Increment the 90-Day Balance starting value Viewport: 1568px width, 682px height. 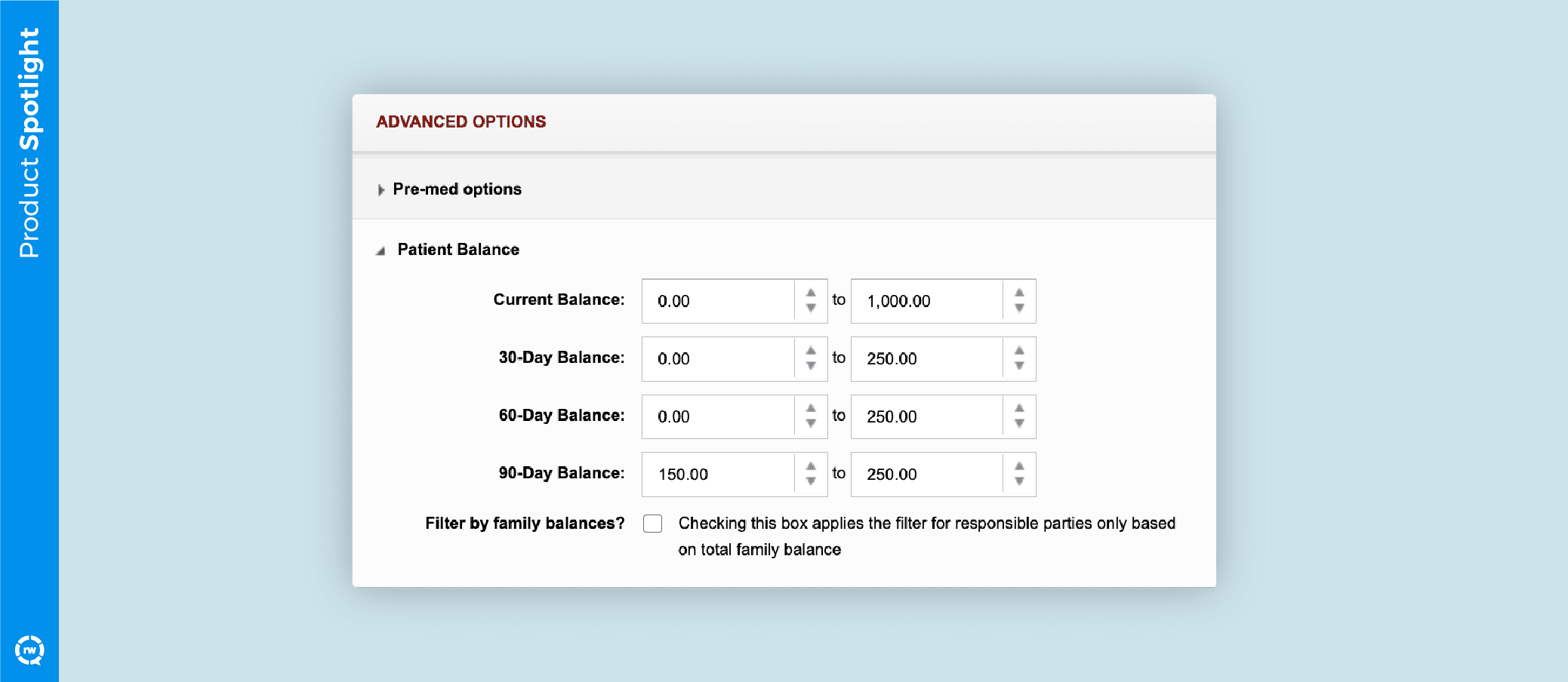(x=809, y=467)
